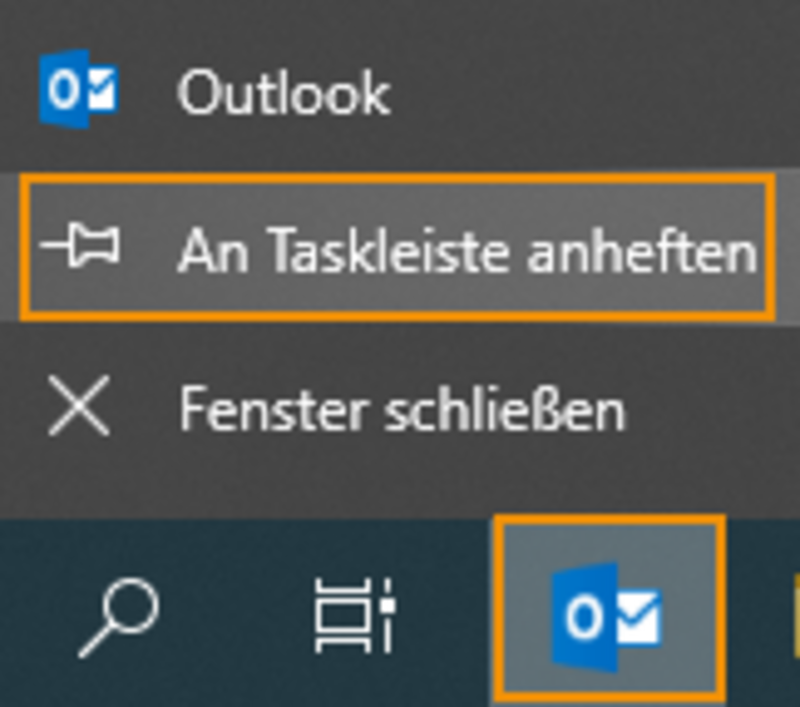Screen dimensions: 800x707
Task: Close the Outlook window via jump list
Action: click(x=400, y=407)
